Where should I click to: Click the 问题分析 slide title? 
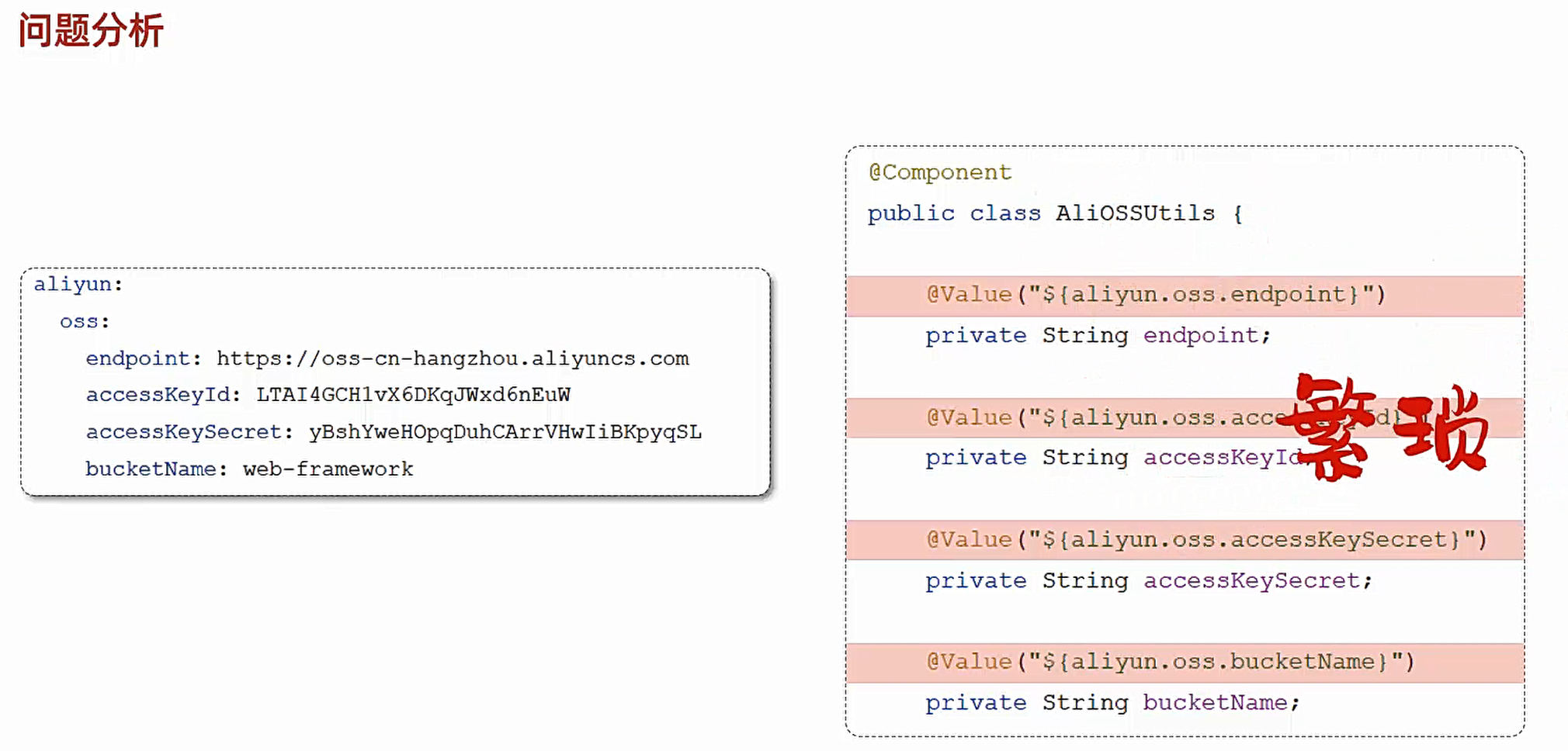coord(91,31)
